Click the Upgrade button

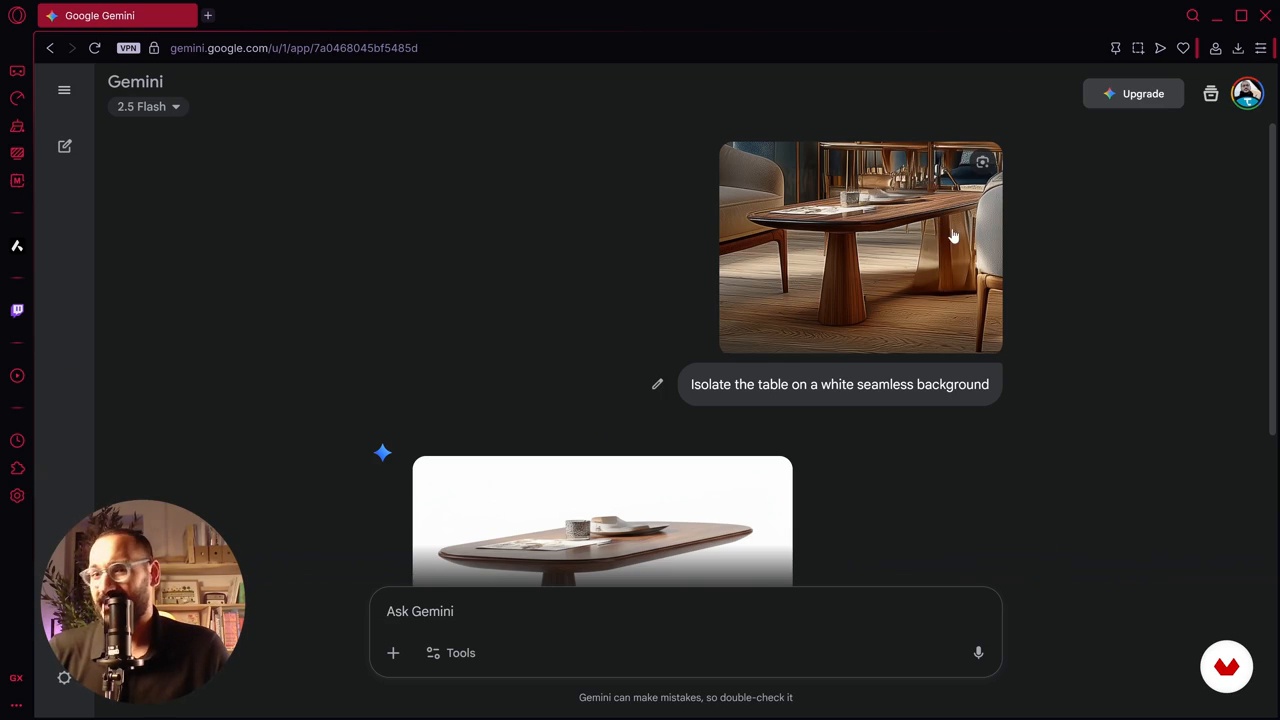click(1133, 94)
